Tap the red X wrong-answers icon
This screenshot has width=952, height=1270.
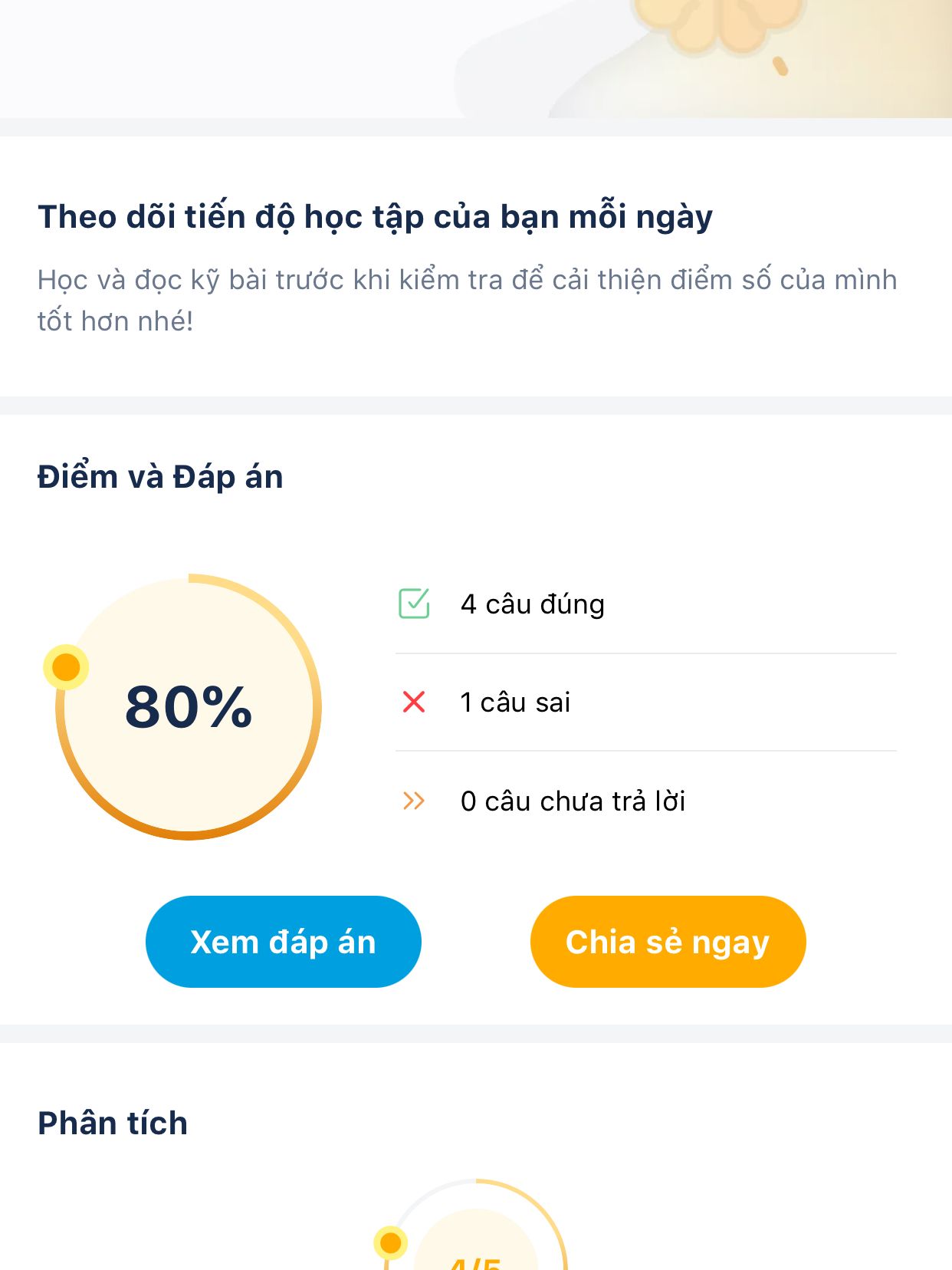(x=414, y=702)
